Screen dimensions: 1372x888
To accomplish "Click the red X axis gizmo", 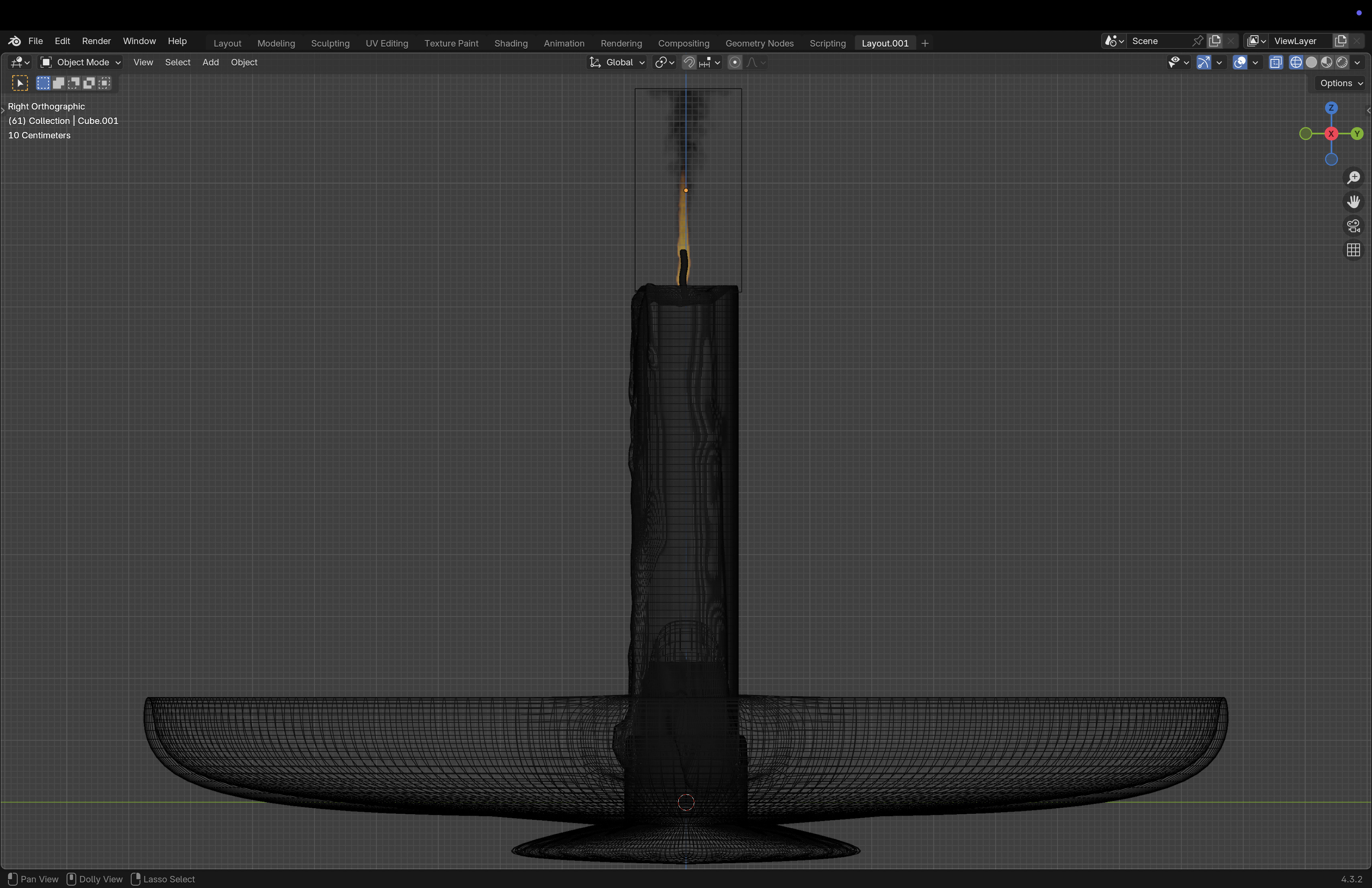I will [x=1331, y=134].
